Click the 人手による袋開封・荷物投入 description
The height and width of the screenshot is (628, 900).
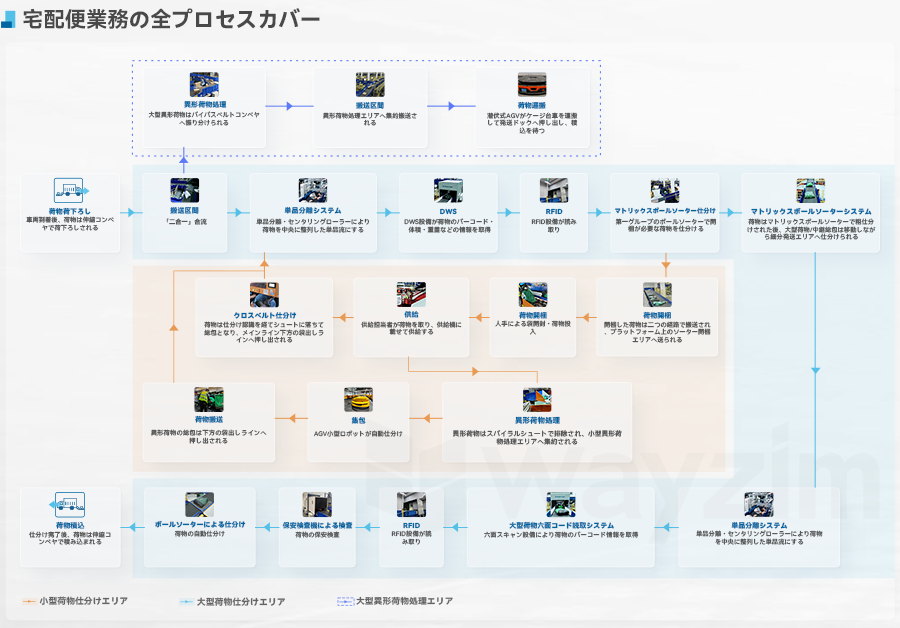point(533,328)
